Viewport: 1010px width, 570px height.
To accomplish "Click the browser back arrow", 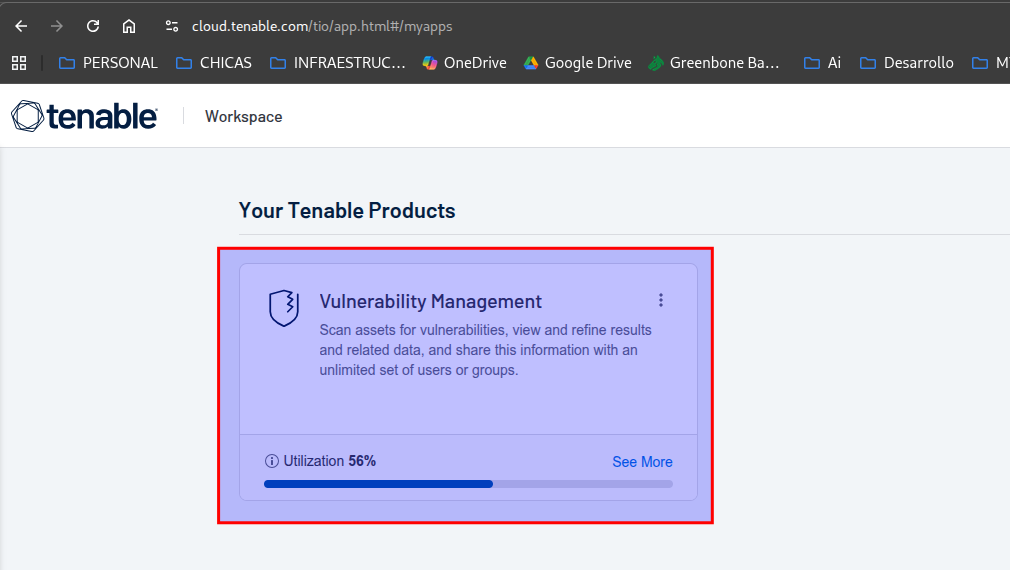I will click(21, 26).
